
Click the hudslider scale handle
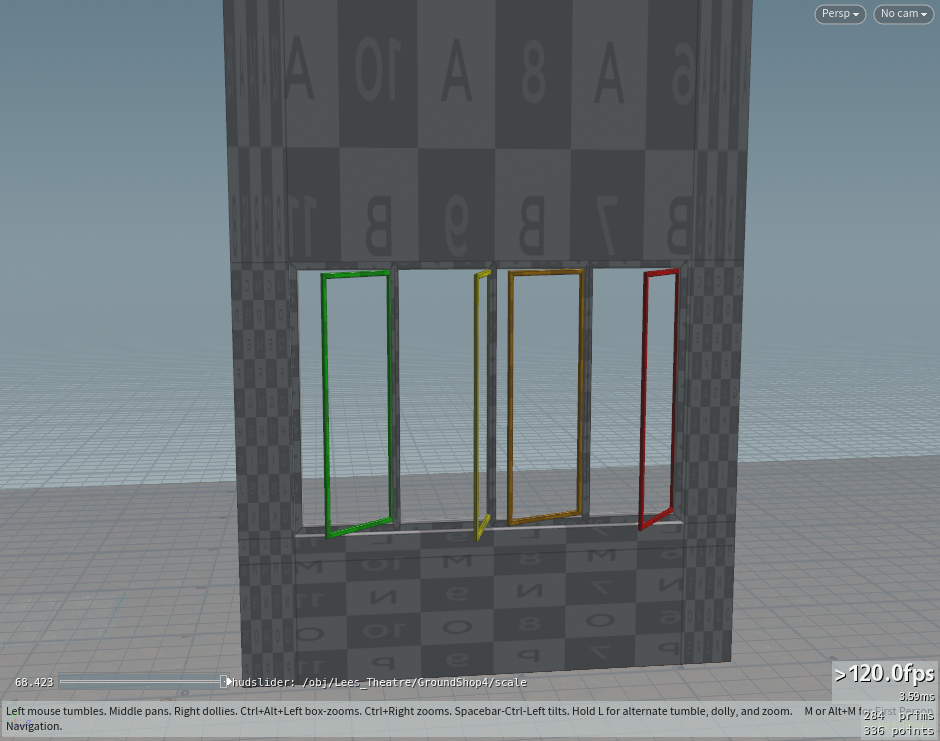tap(227, 682)
